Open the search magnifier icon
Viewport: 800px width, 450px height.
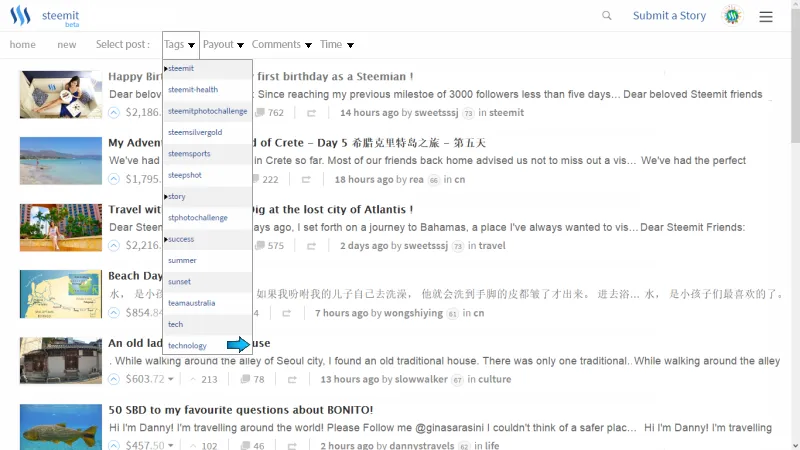coord(607,15)
